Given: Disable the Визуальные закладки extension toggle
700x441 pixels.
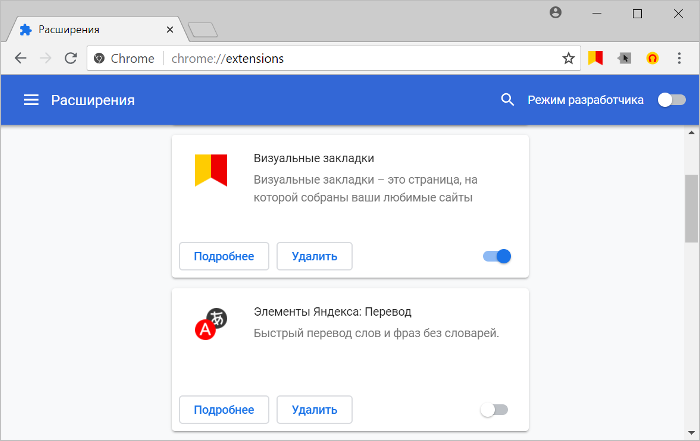Looking at the screenshot, I should 497,256.
